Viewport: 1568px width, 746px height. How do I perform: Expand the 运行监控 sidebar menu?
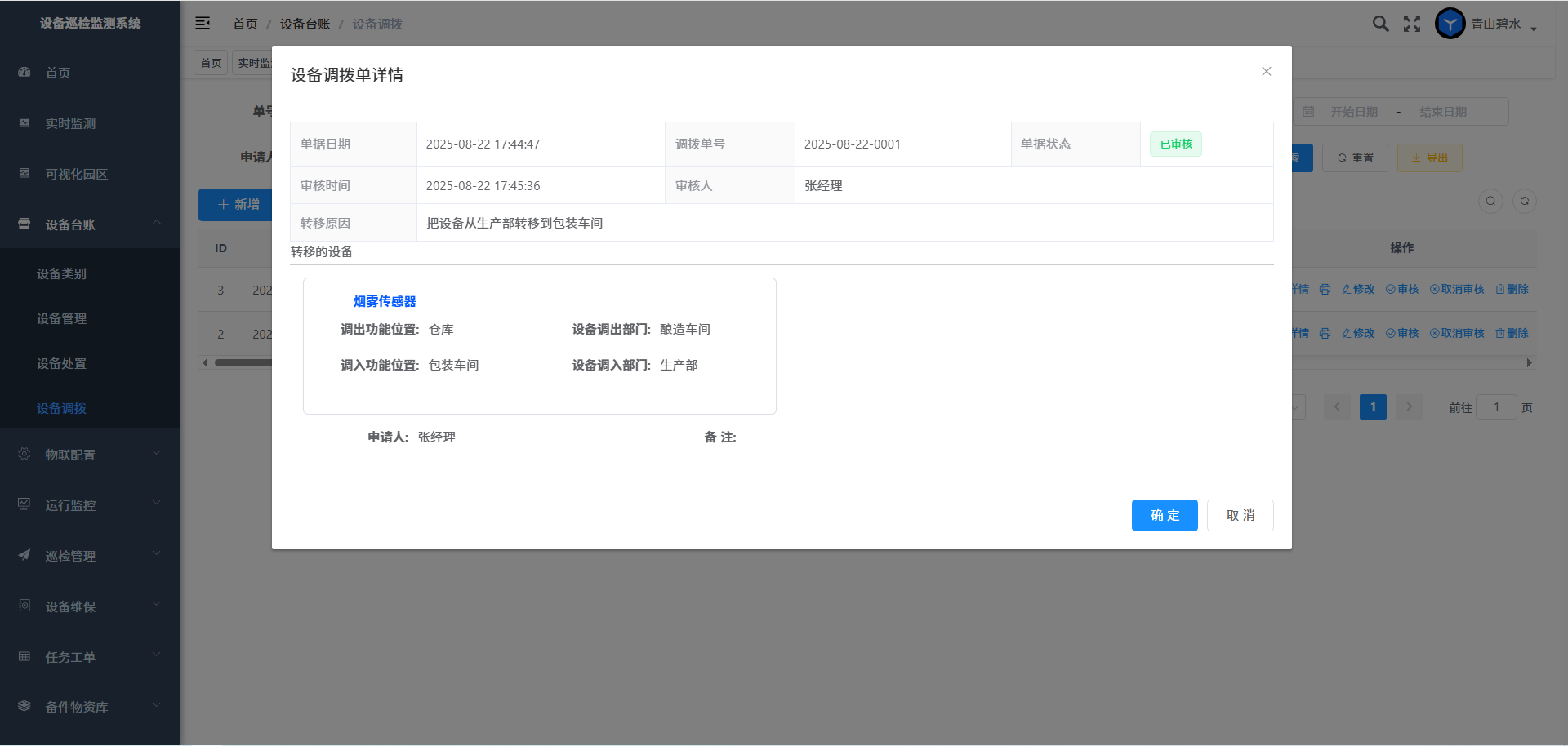click(x=90, y=505)
